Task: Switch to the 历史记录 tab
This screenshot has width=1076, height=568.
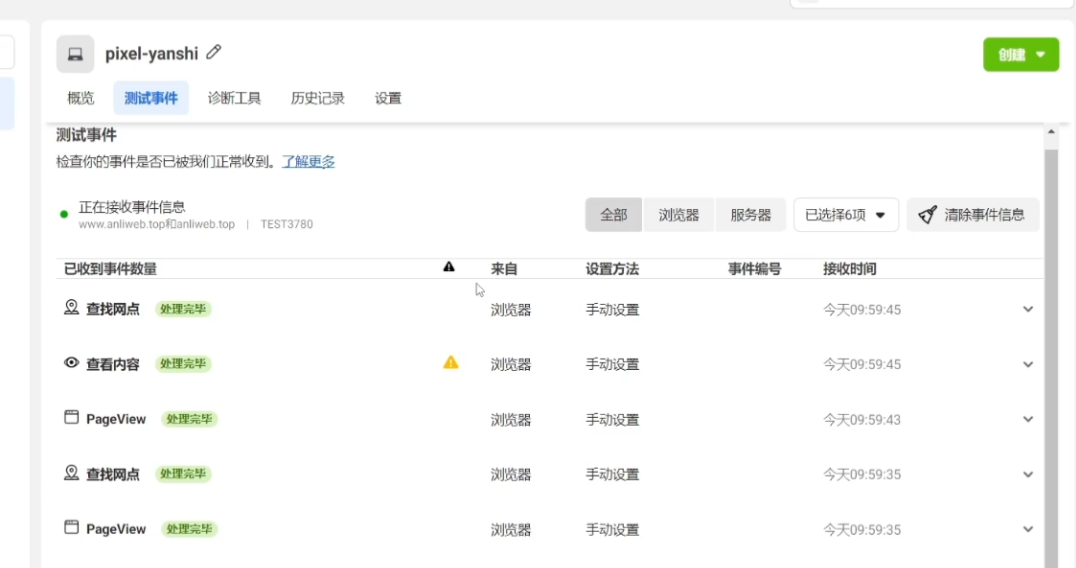Action: click(318, 98)
